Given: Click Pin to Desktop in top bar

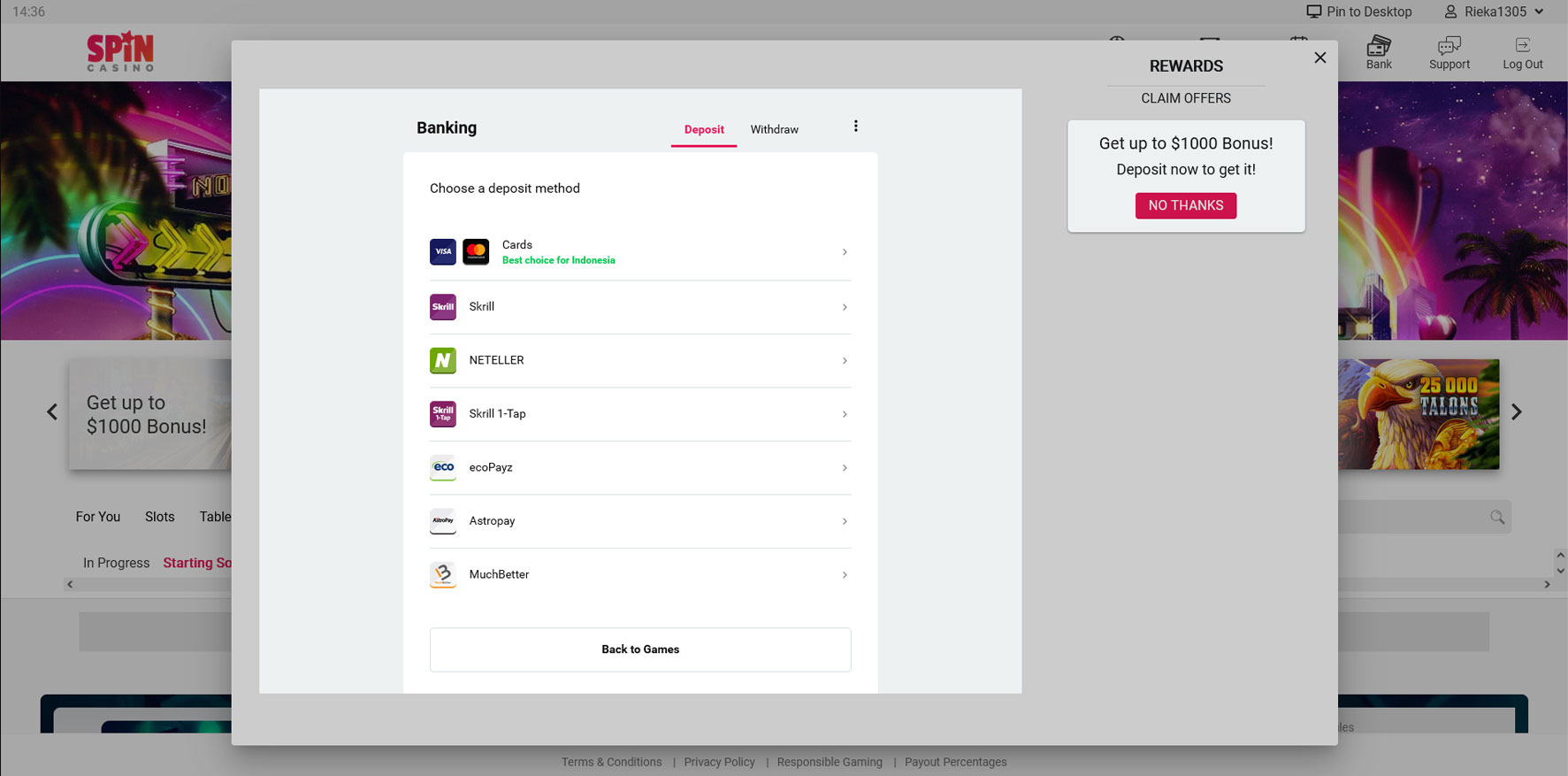Looking at the screenshot, I should click(1359, 12).
